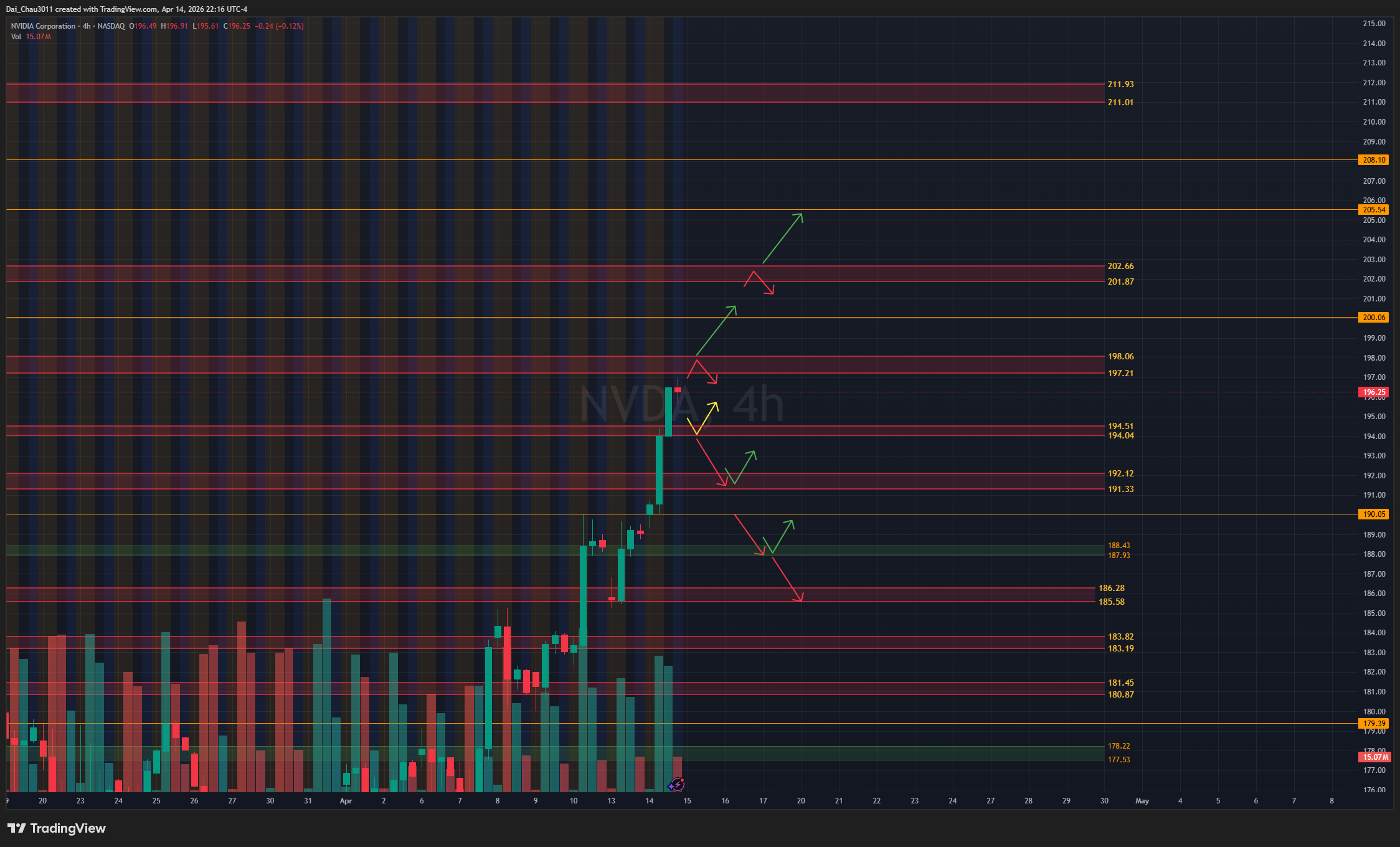
Task: Select the red arrow pointing to 185.58
Action: click(787, 579)
